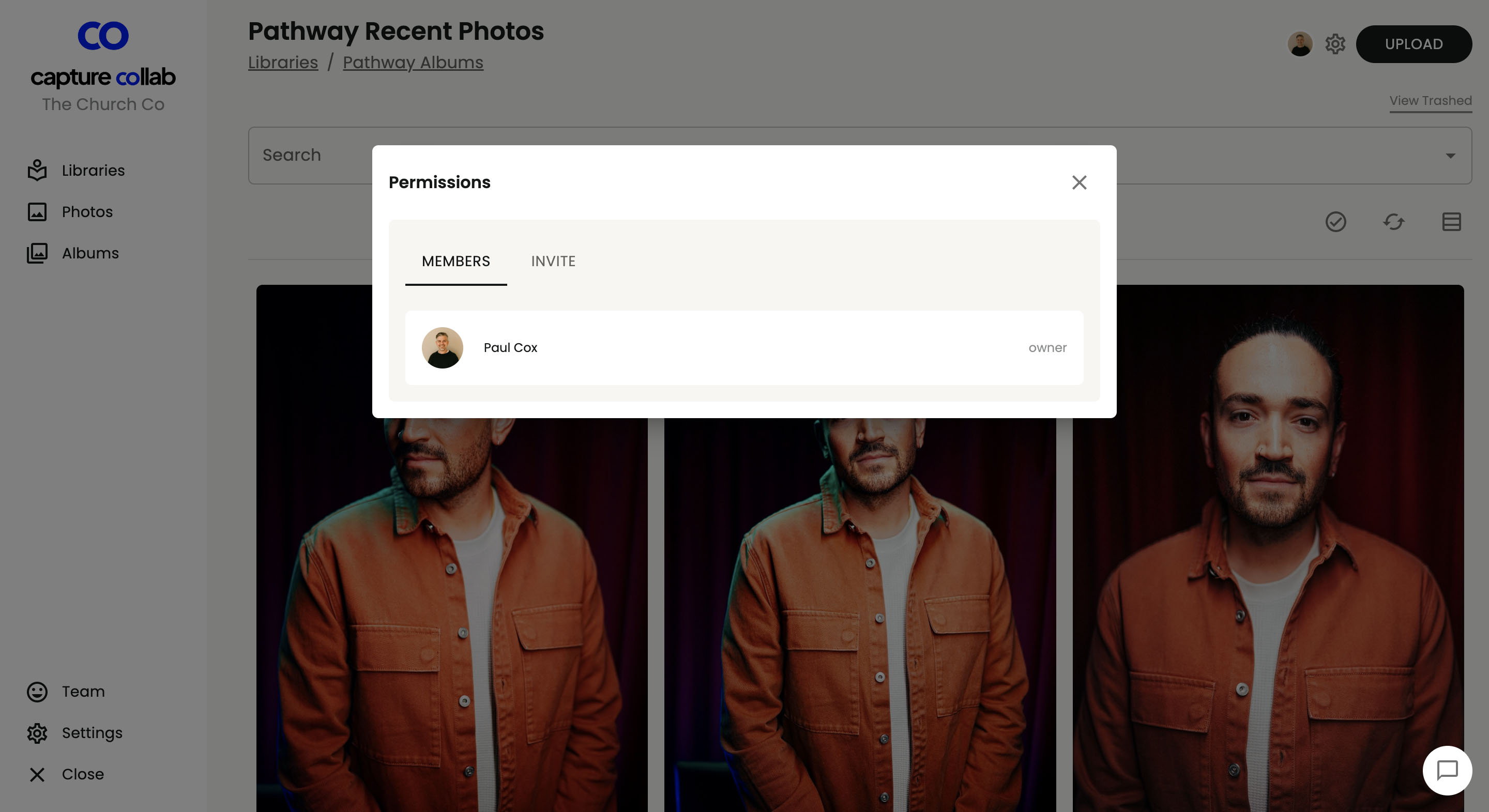Expand the search bar dropdown arrow
The height and width of the screenshot is (812, 1489).
coord(1450,156)
